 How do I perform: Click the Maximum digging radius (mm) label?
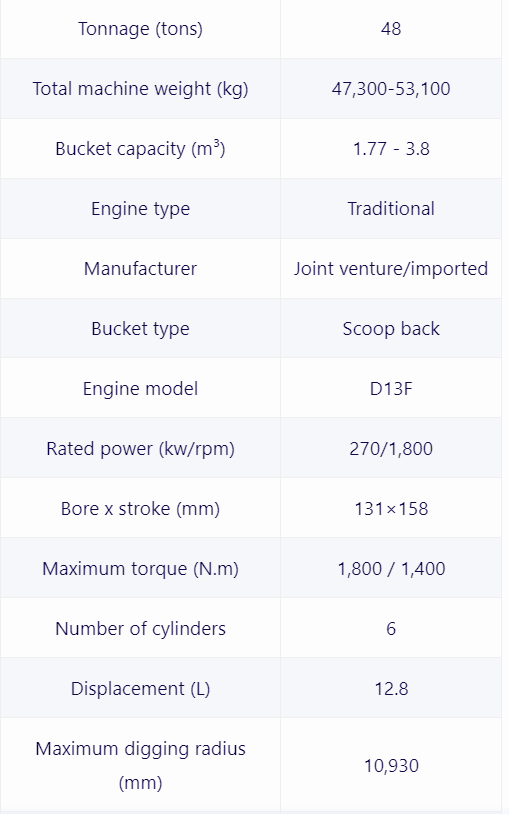pos(140,765)
